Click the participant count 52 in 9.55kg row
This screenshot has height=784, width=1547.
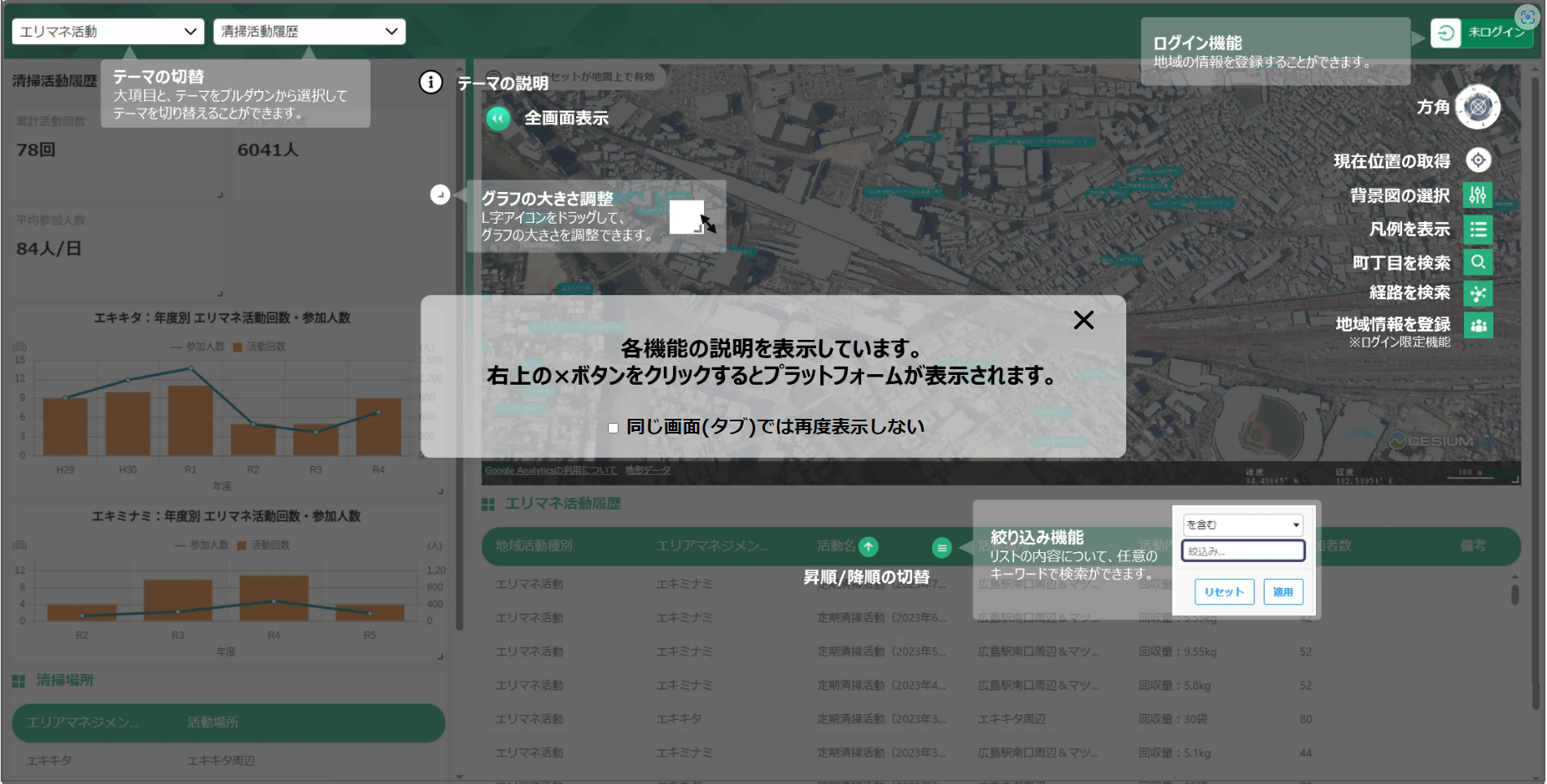tap(1305, 651)
